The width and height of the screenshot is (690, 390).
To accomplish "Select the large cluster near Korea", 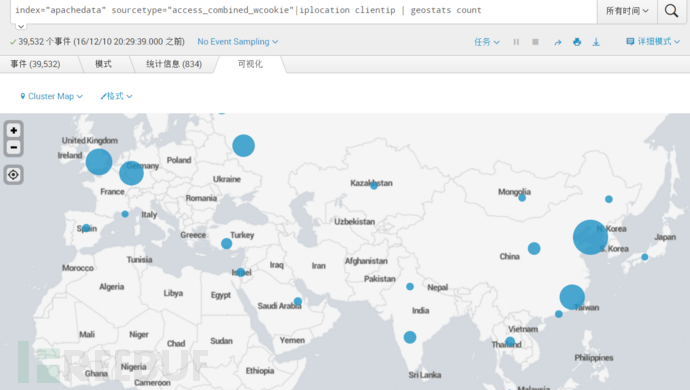I will tap(591, 237).
